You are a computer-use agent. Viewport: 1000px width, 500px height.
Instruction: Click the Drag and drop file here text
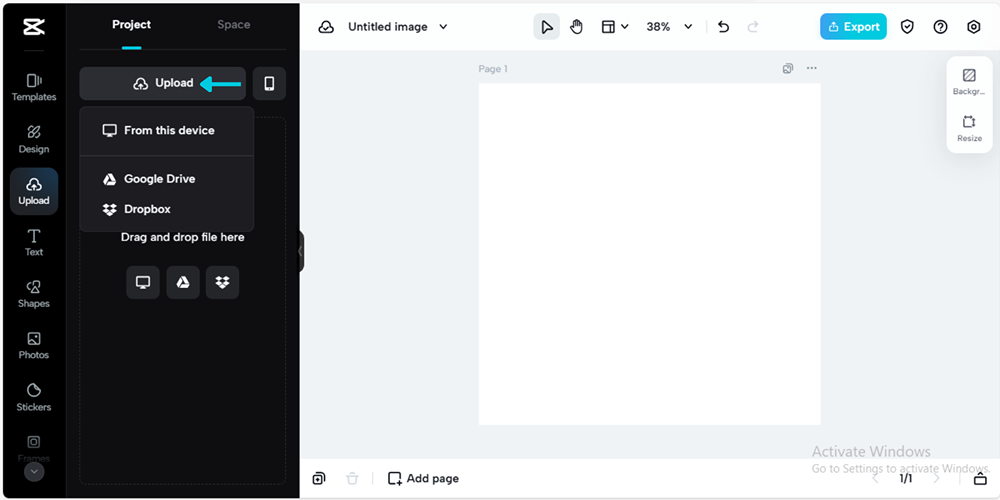(x=182, y=237)
